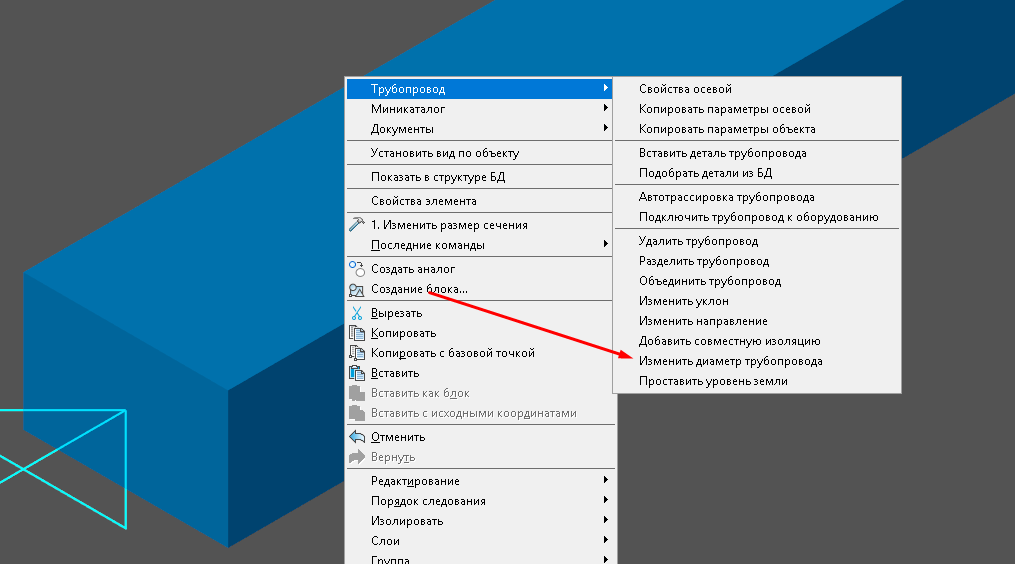Image resolution: width=1015 pixels, height=564 pixels.
Task: Click the hammer icon beside Изменить размер сечения
Action: [x=357, y=225]
